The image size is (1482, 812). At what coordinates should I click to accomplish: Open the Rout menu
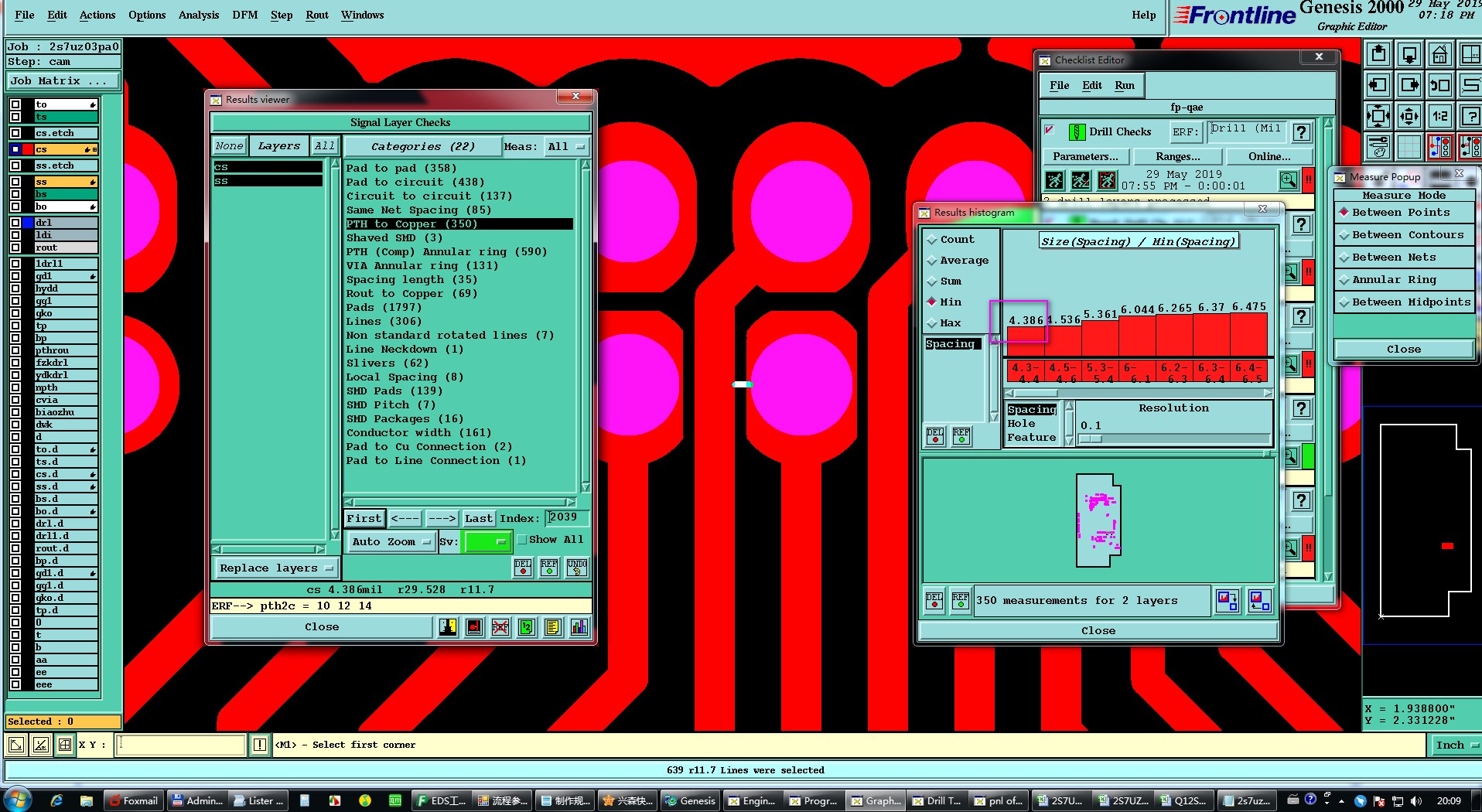(317, 15)
